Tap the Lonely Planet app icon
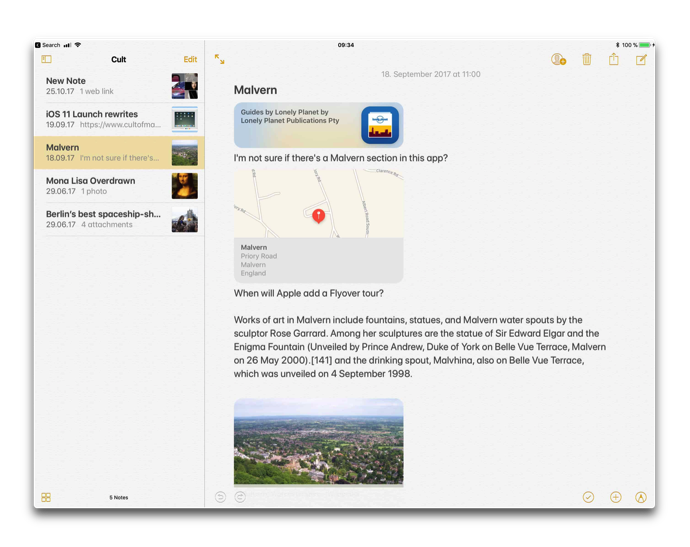The height and width of the screenshot is (547, 690). click(x=380, y=125)
